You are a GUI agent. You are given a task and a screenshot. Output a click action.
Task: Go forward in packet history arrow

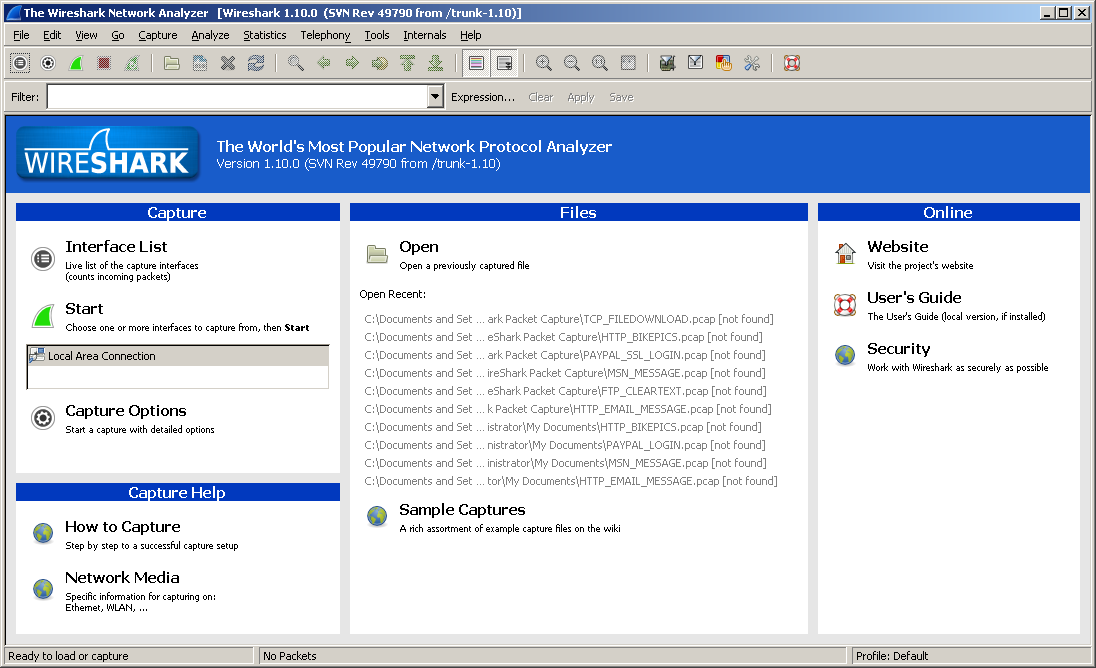coord(352,64)
